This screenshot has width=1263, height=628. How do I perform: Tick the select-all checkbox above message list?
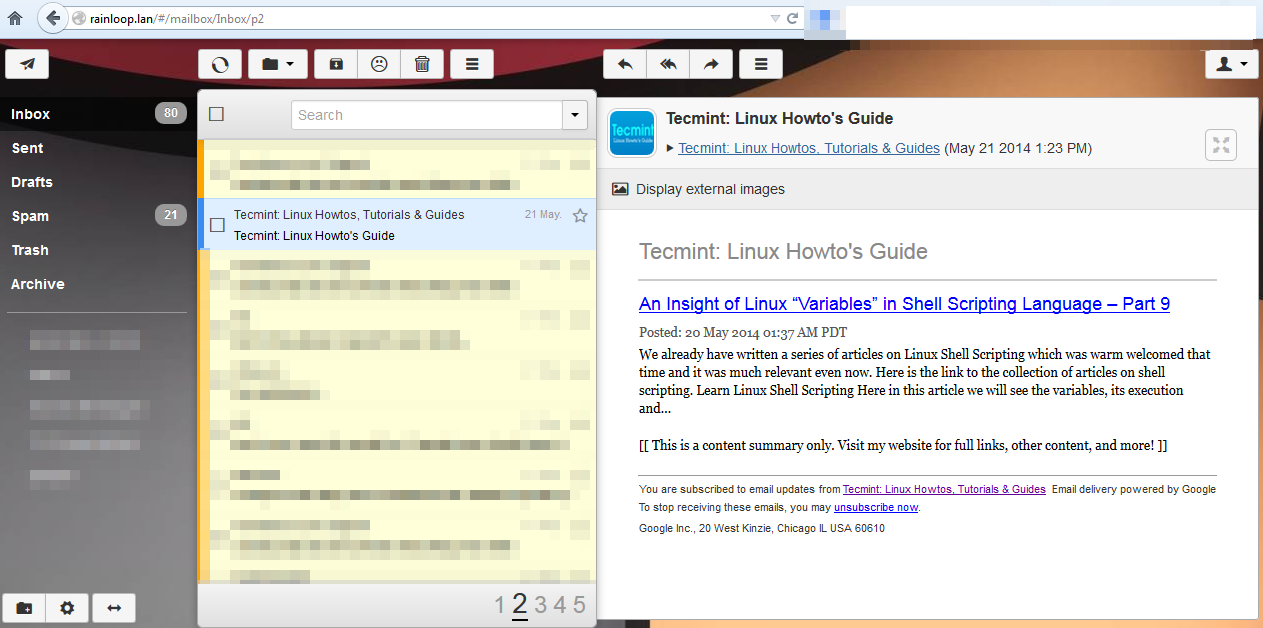click(216, 115)
